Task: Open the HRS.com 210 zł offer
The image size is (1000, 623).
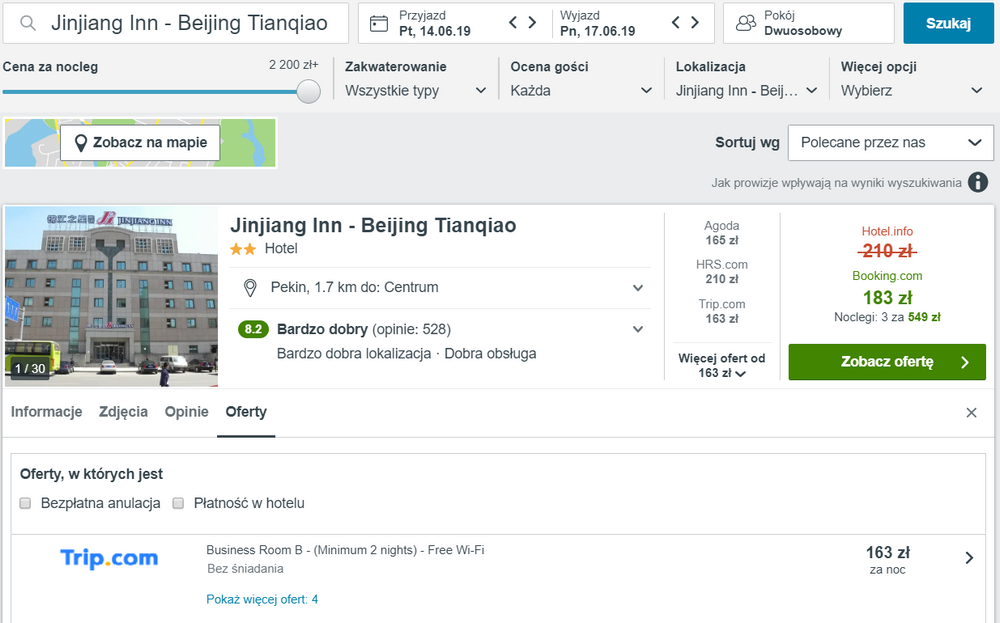Action: [721, 272]
